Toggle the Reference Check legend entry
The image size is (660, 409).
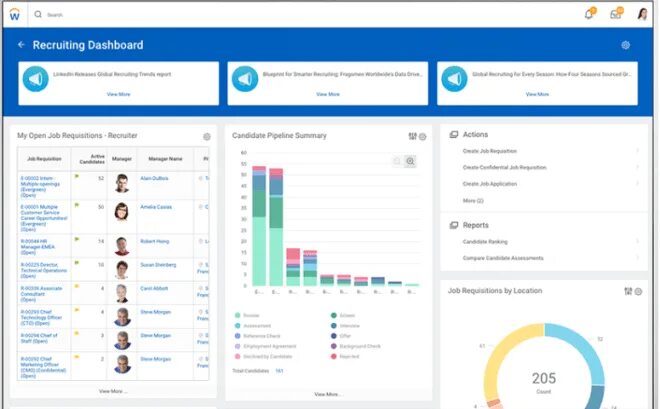[257, 336]
